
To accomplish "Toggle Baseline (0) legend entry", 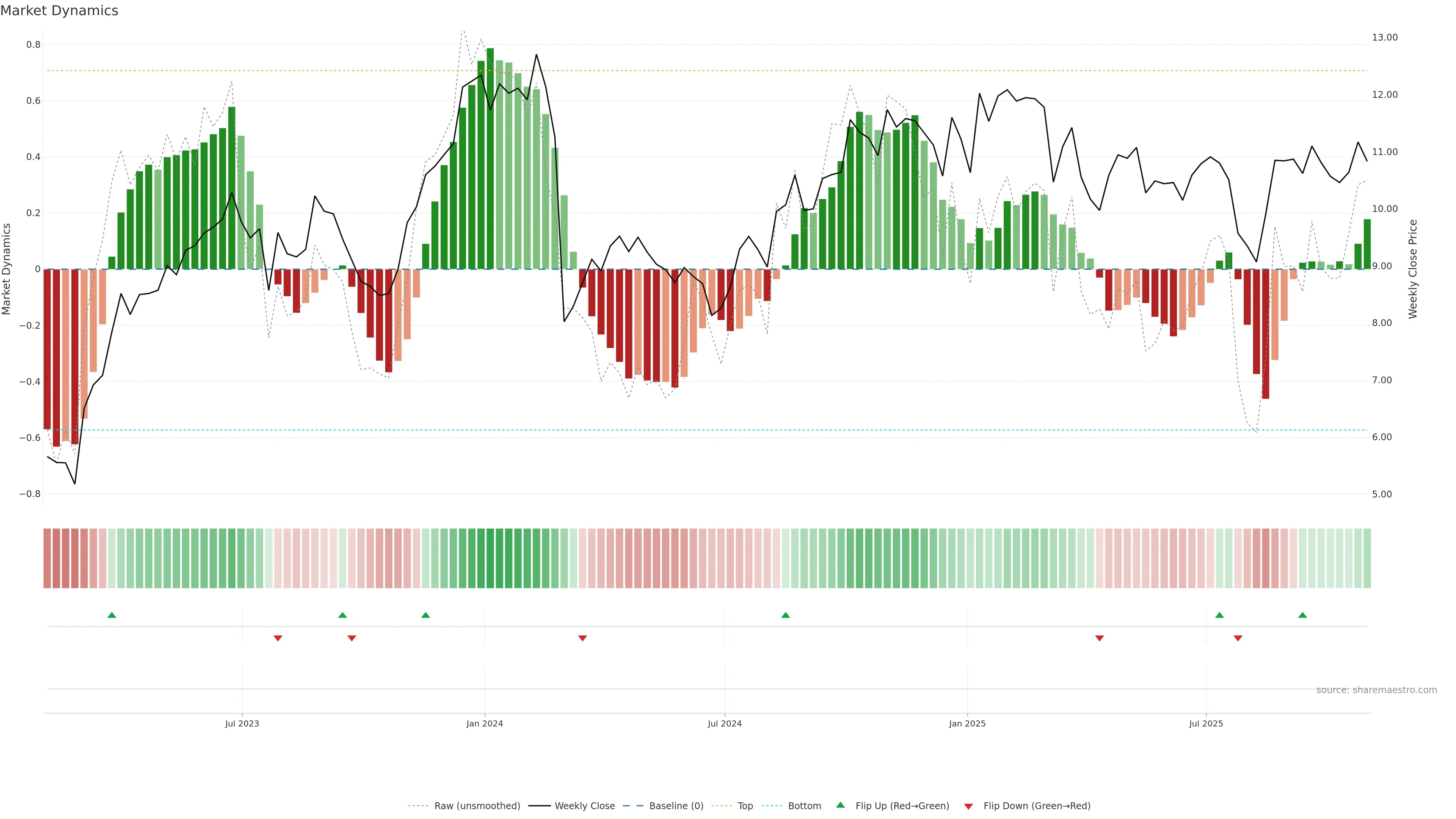I will [x=676, y=806].
